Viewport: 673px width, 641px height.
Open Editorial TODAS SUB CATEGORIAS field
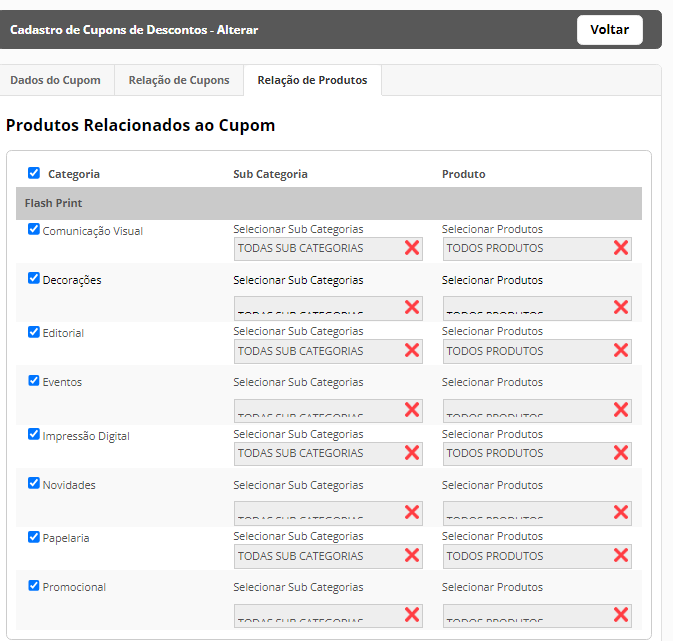(328, 351)
